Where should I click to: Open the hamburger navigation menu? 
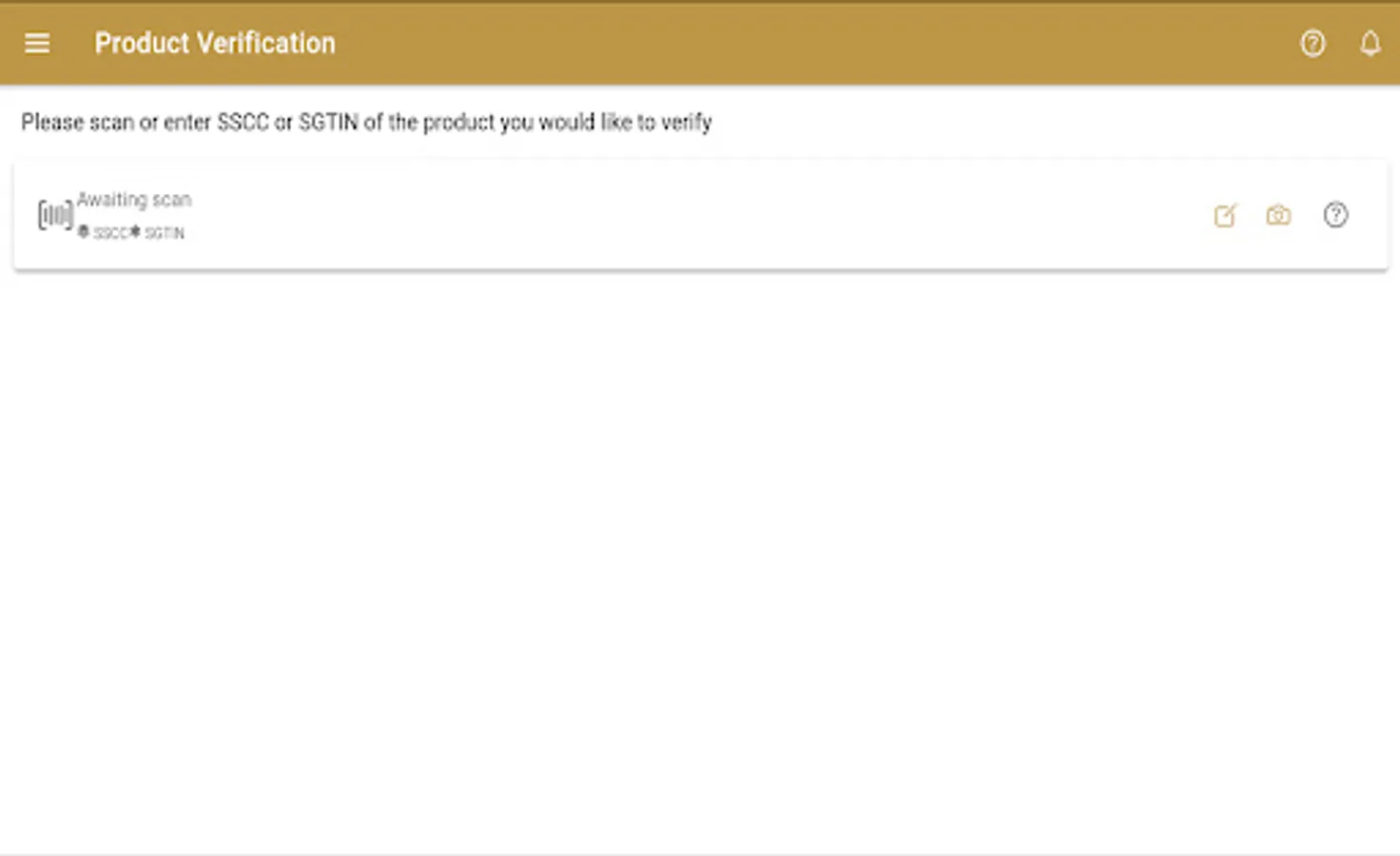point(37,43)
